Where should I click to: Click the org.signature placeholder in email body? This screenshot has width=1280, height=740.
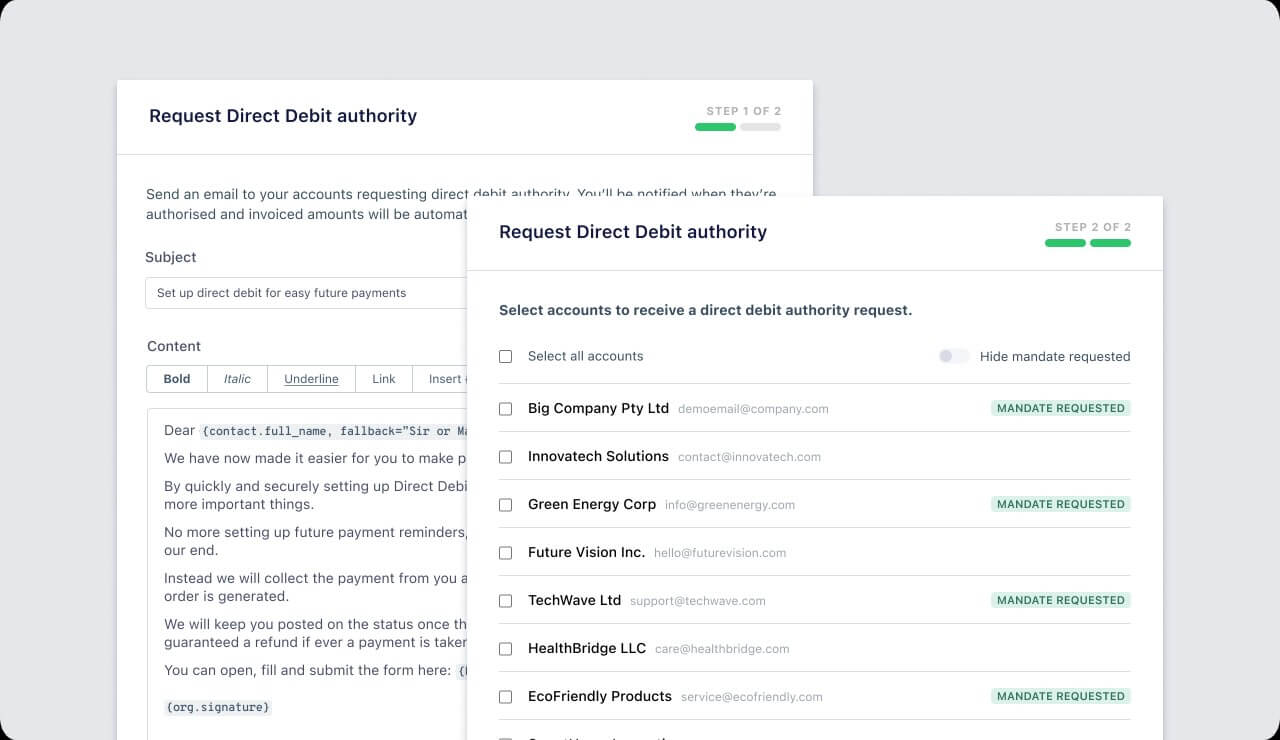tap(217, 707)
